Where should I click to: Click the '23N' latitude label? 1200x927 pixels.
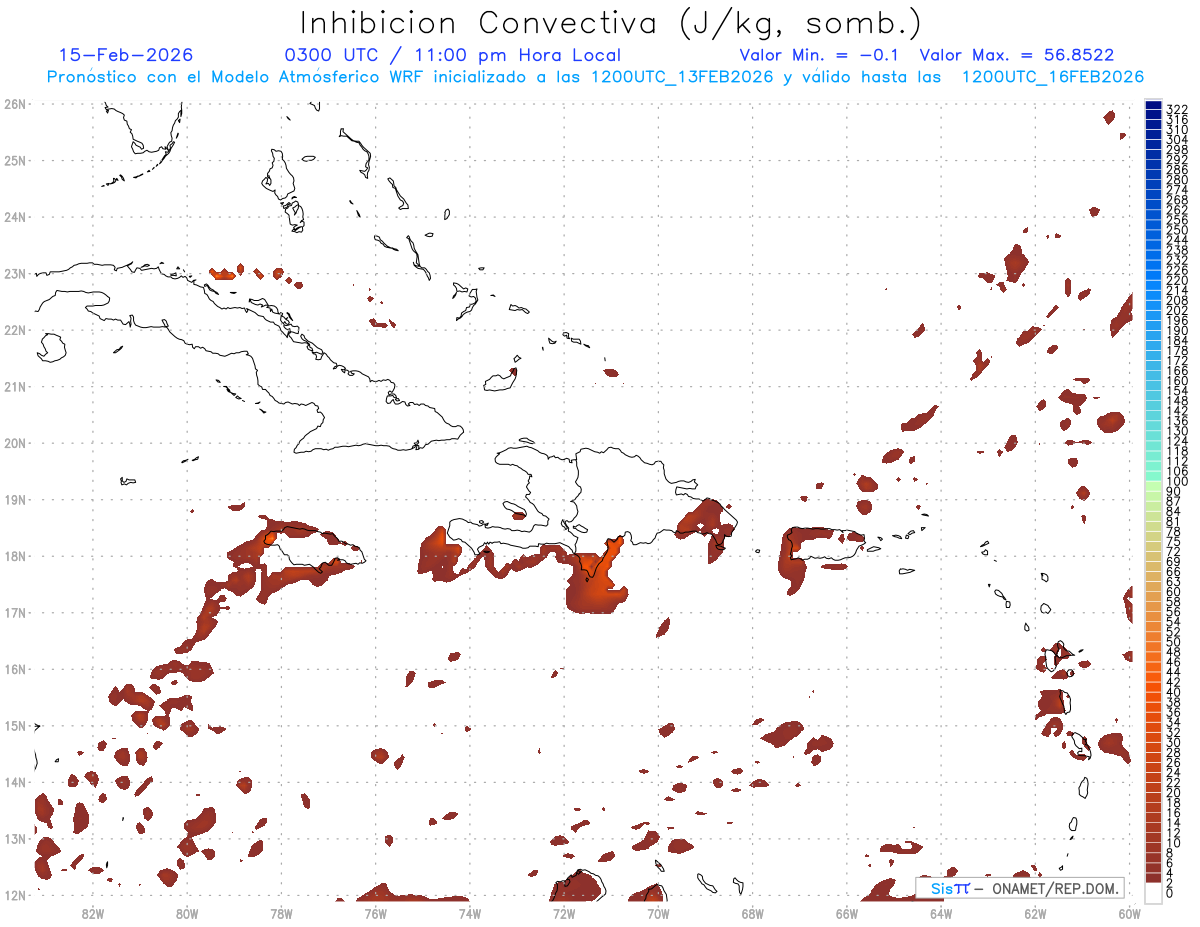coord(14,273)
